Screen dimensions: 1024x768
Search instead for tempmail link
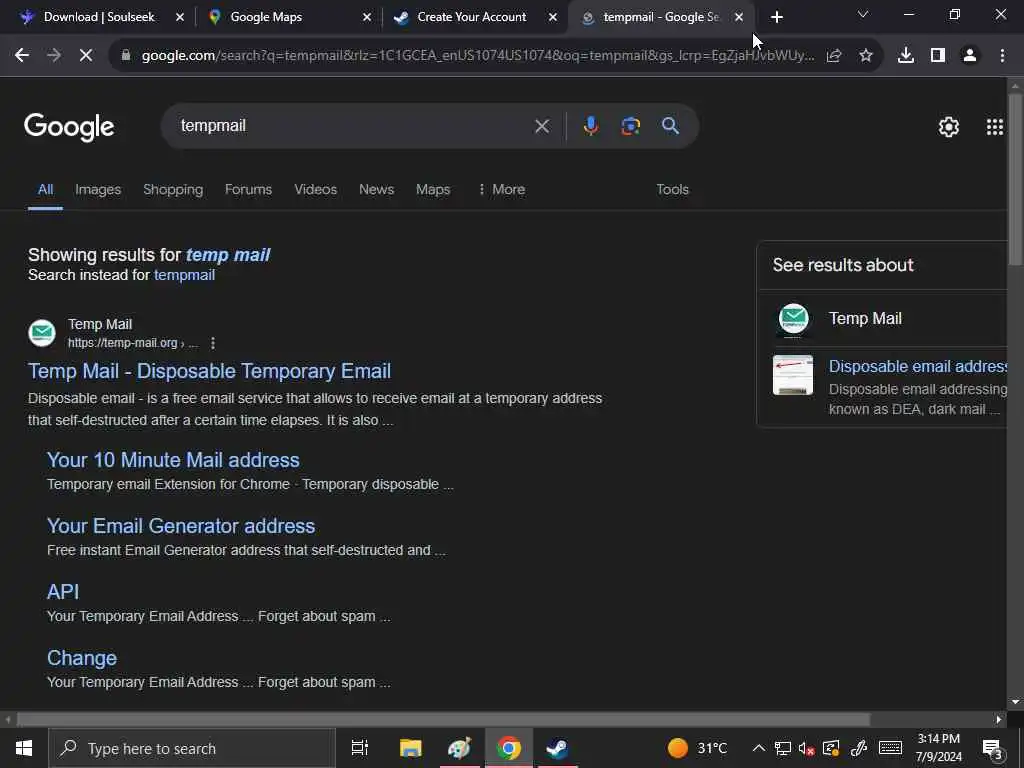click(x=184, y=275)
